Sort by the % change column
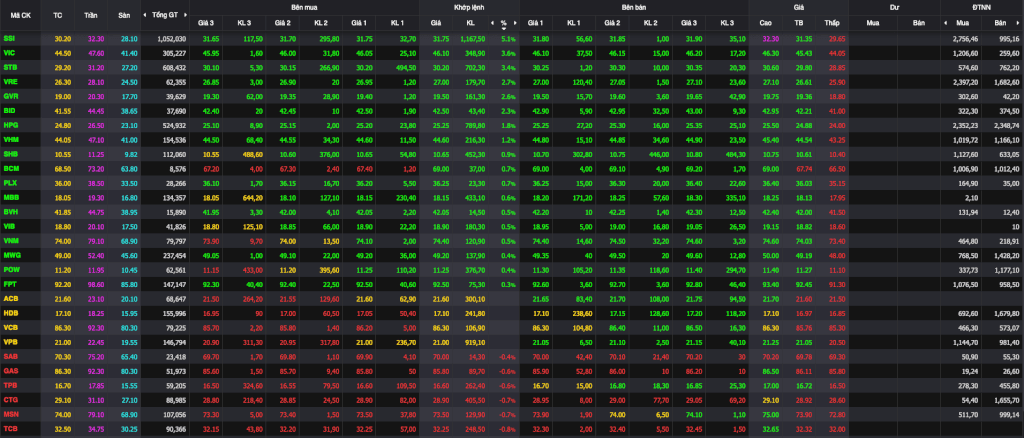The height and width of the screenshot is (438, 1024). coord(504,23)
